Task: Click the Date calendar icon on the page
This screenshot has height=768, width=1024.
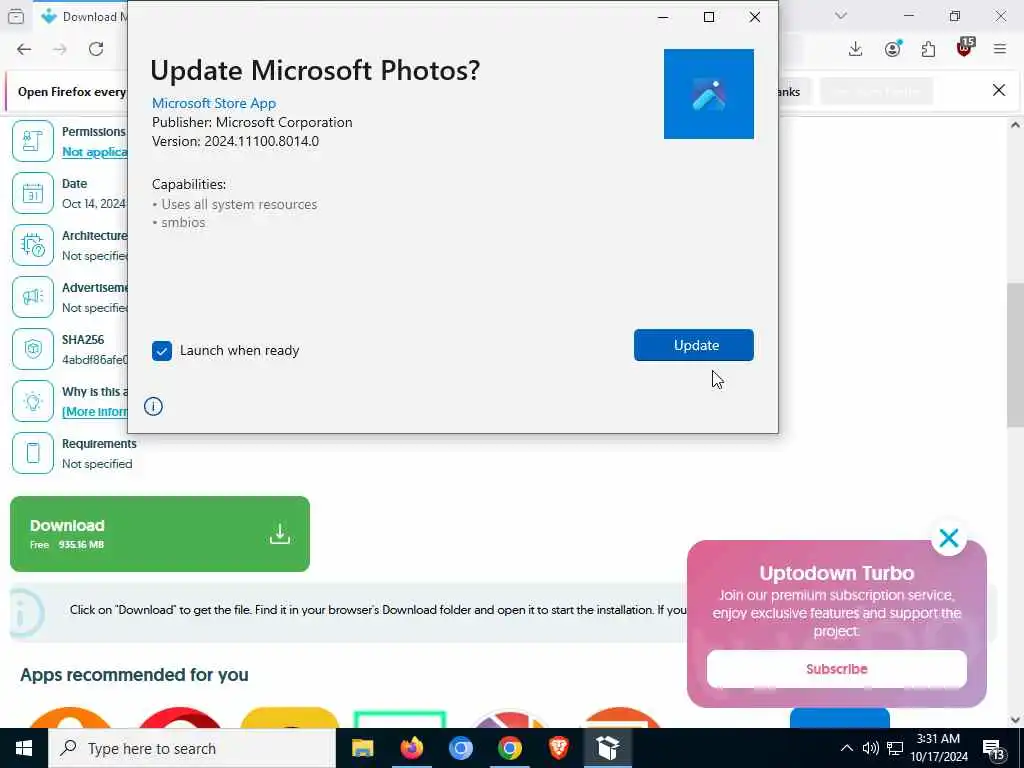Action: [33, 193]
